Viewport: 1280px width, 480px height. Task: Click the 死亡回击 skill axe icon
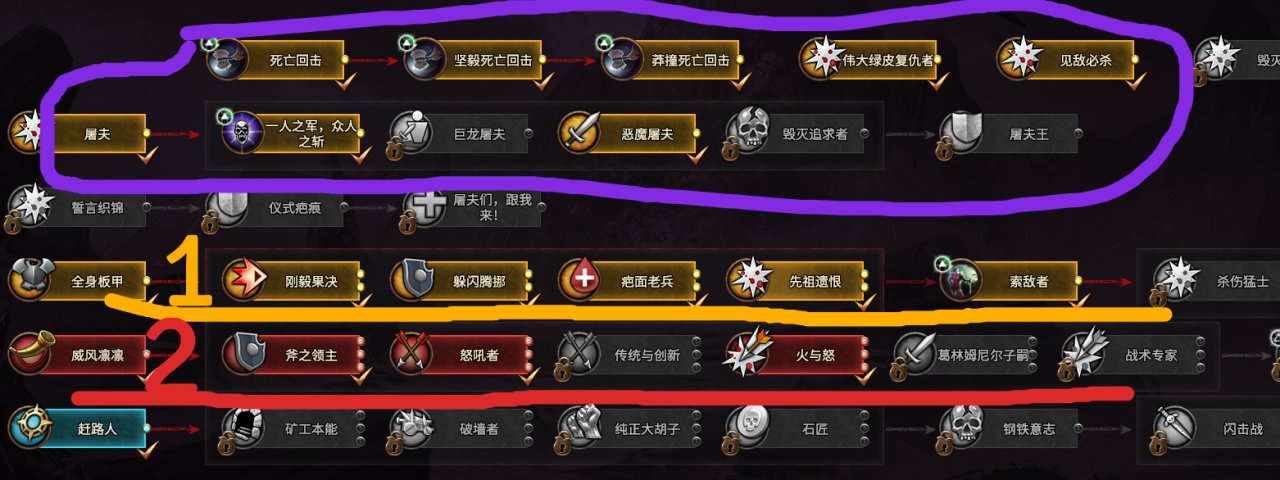(x=229, y=59)
